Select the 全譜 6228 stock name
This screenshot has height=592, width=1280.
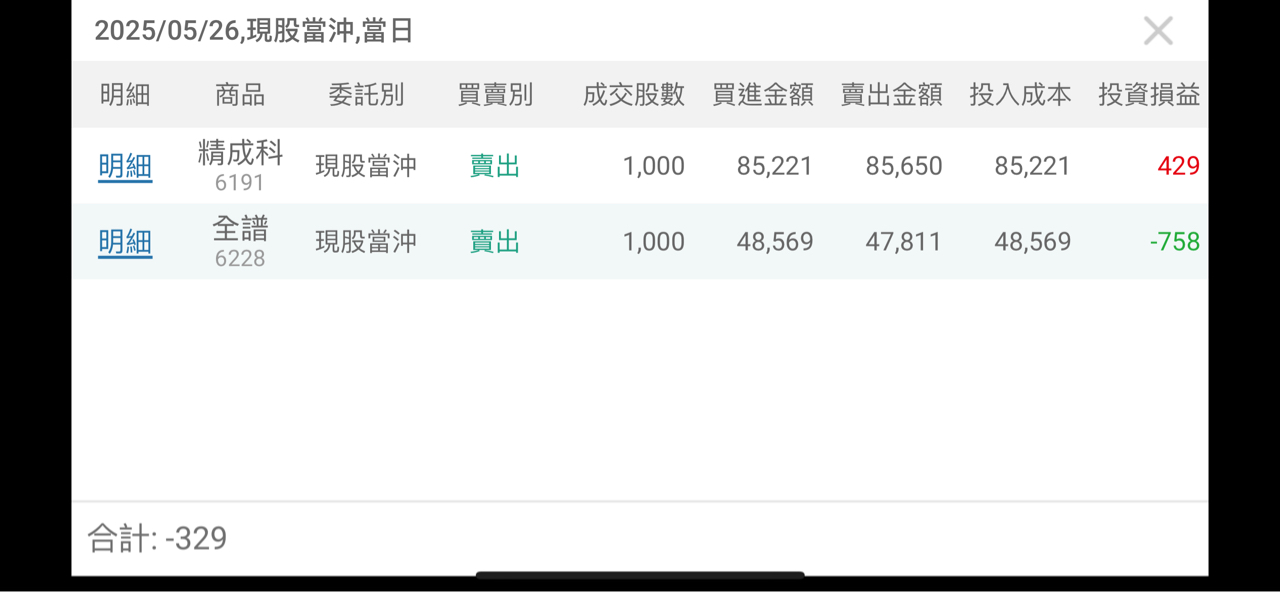(240, 242)
